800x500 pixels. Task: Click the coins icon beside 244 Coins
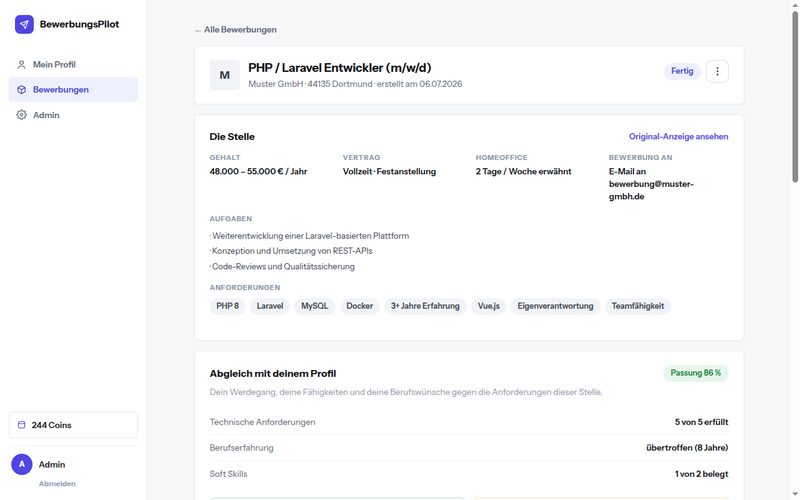21,425
